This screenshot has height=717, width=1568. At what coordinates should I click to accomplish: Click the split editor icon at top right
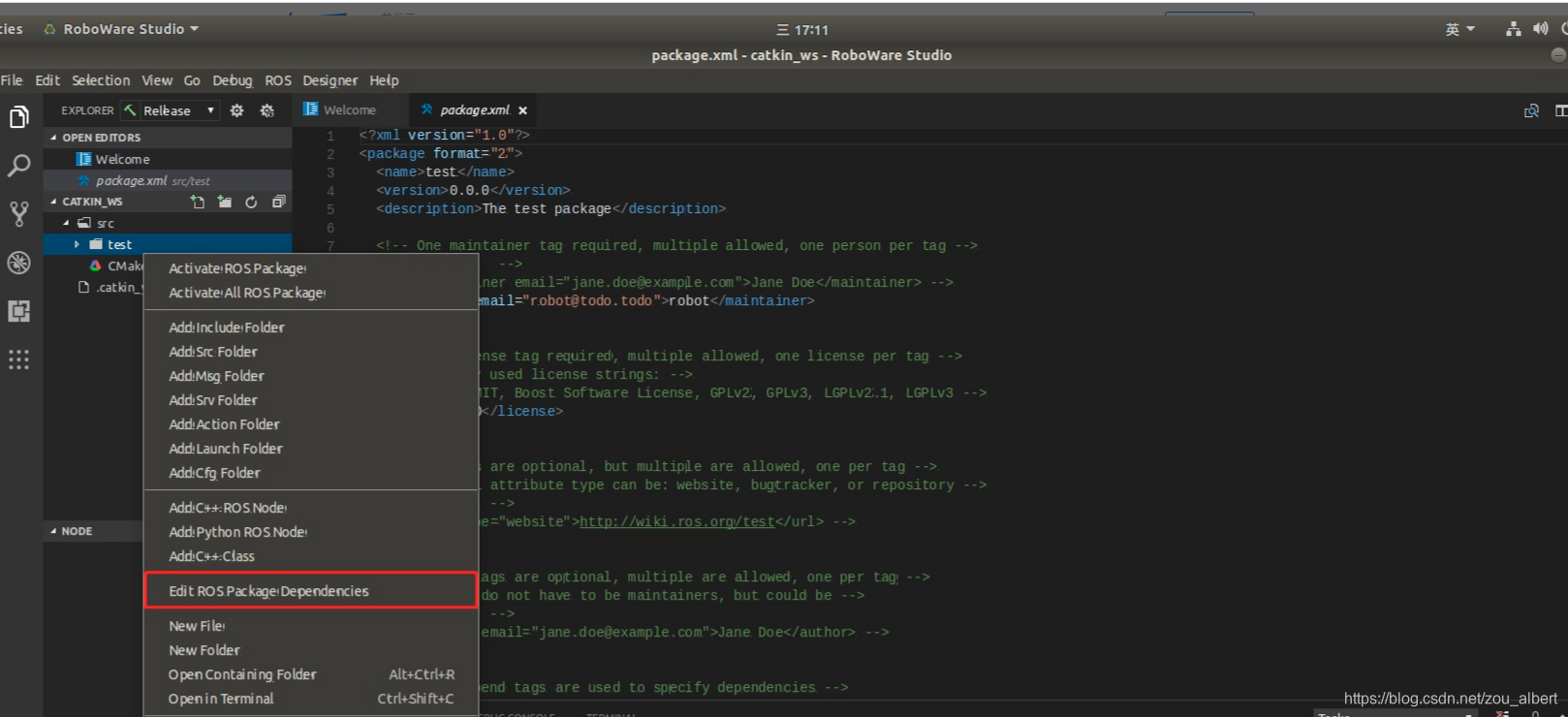click(x=1560, y=110)
